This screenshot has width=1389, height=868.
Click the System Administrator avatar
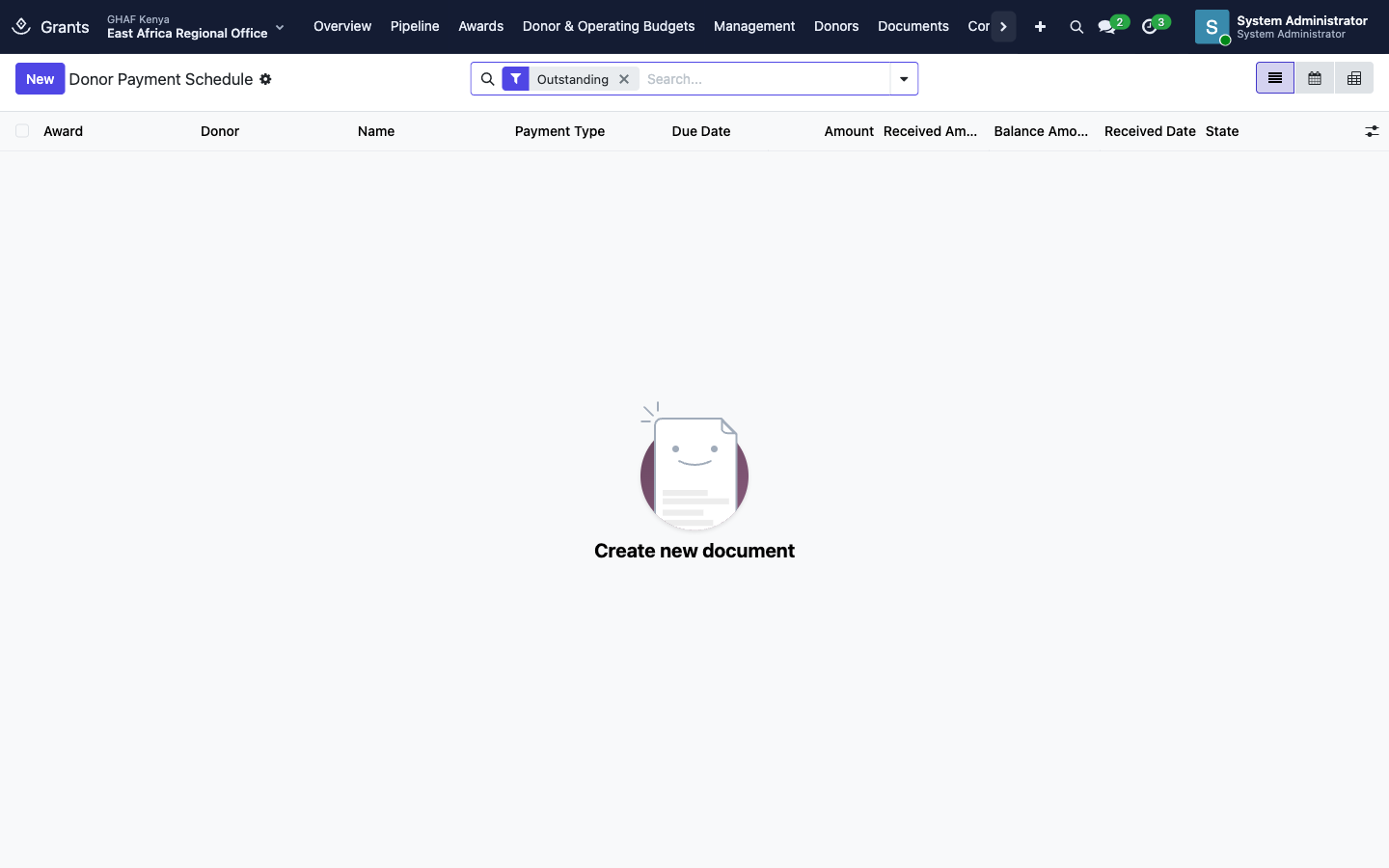pyautogui.click(x=1212, y=27)
